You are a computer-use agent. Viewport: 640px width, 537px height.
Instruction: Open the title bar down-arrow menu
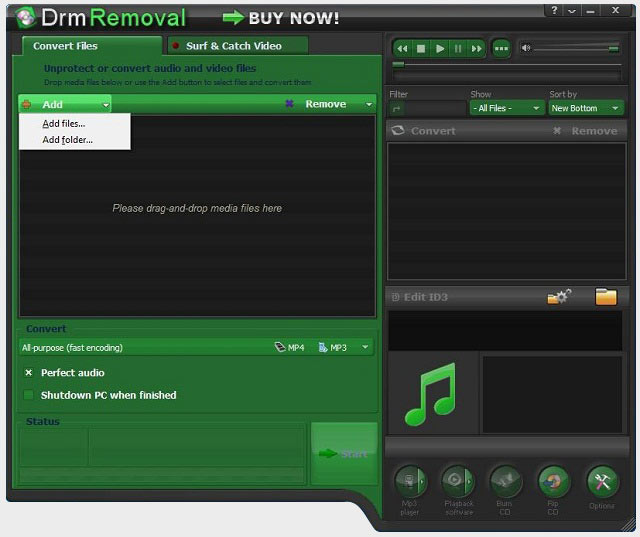click(572, 11)
